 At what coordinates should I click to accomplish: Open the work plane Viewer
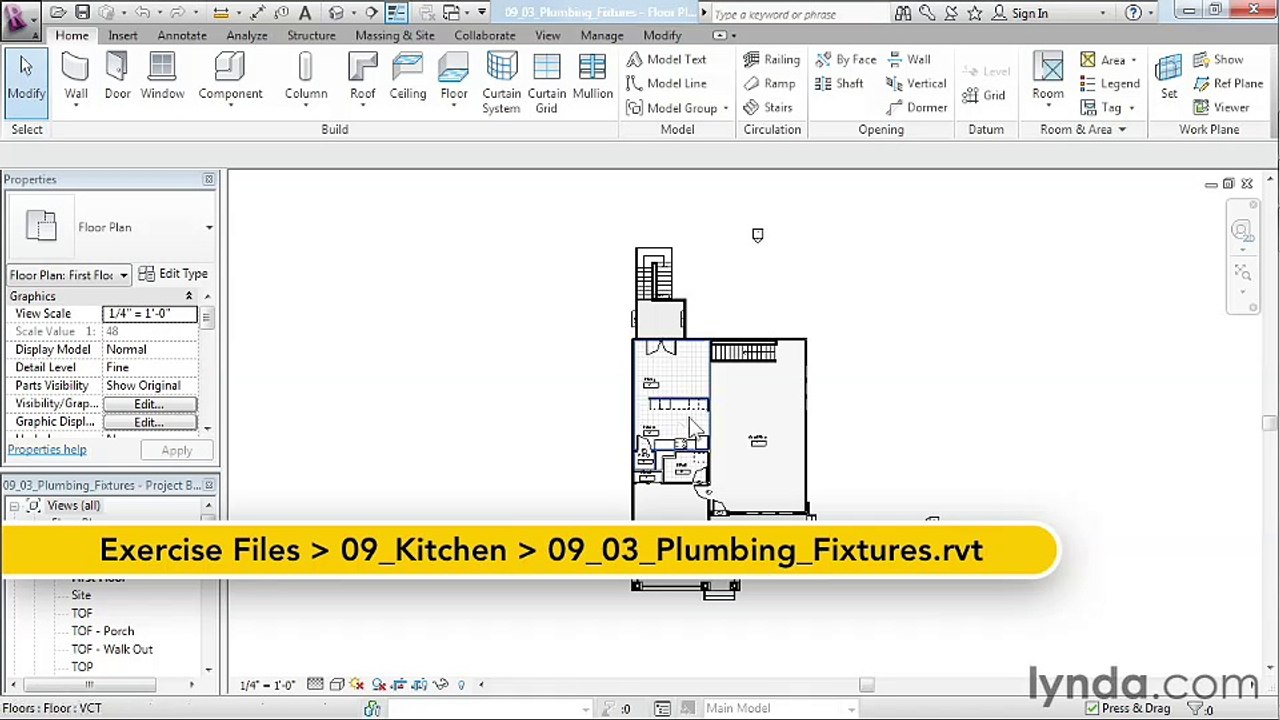pyautogui.click(x=1221, y=108)
